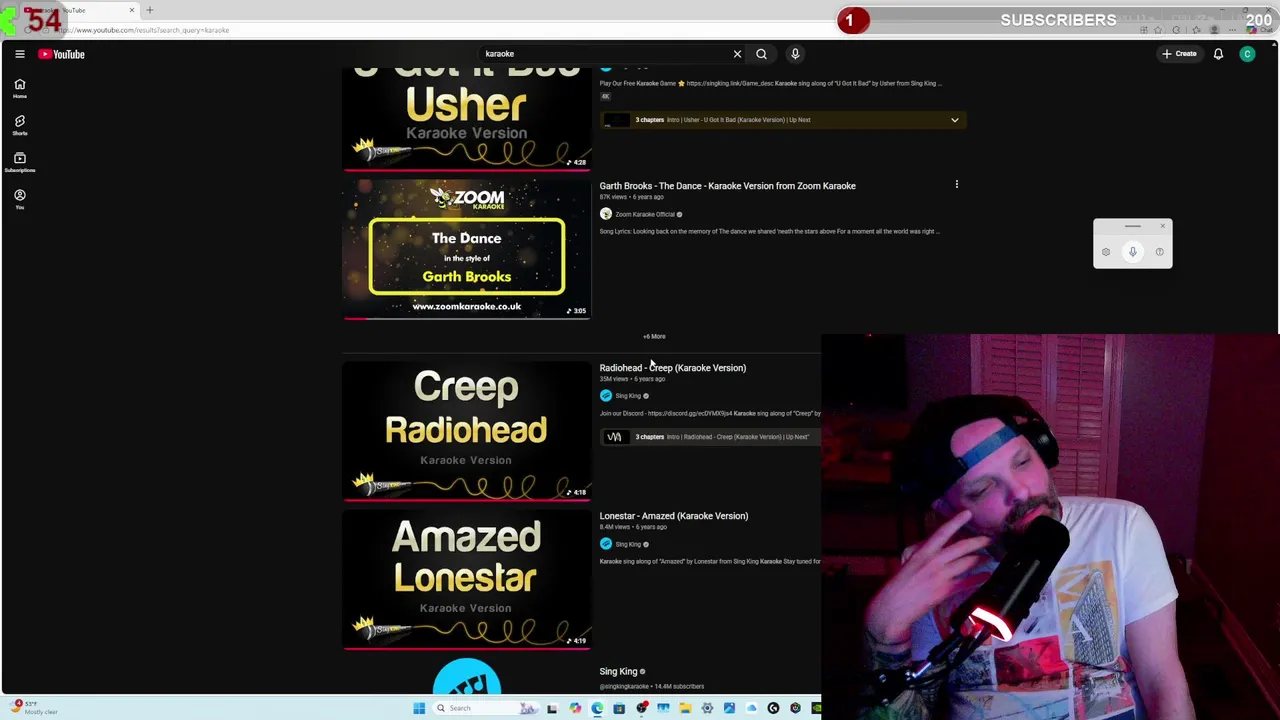Open the account avatar menu

(x=1247, y=54)
